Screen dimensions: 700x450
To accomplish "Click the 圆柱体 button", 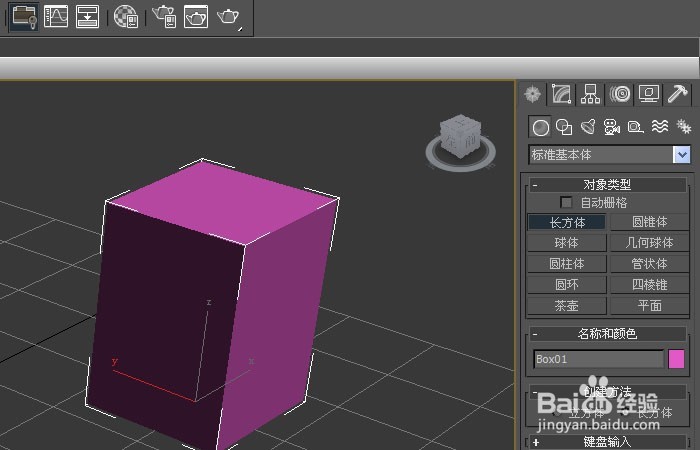I will [x=567, y=264].
